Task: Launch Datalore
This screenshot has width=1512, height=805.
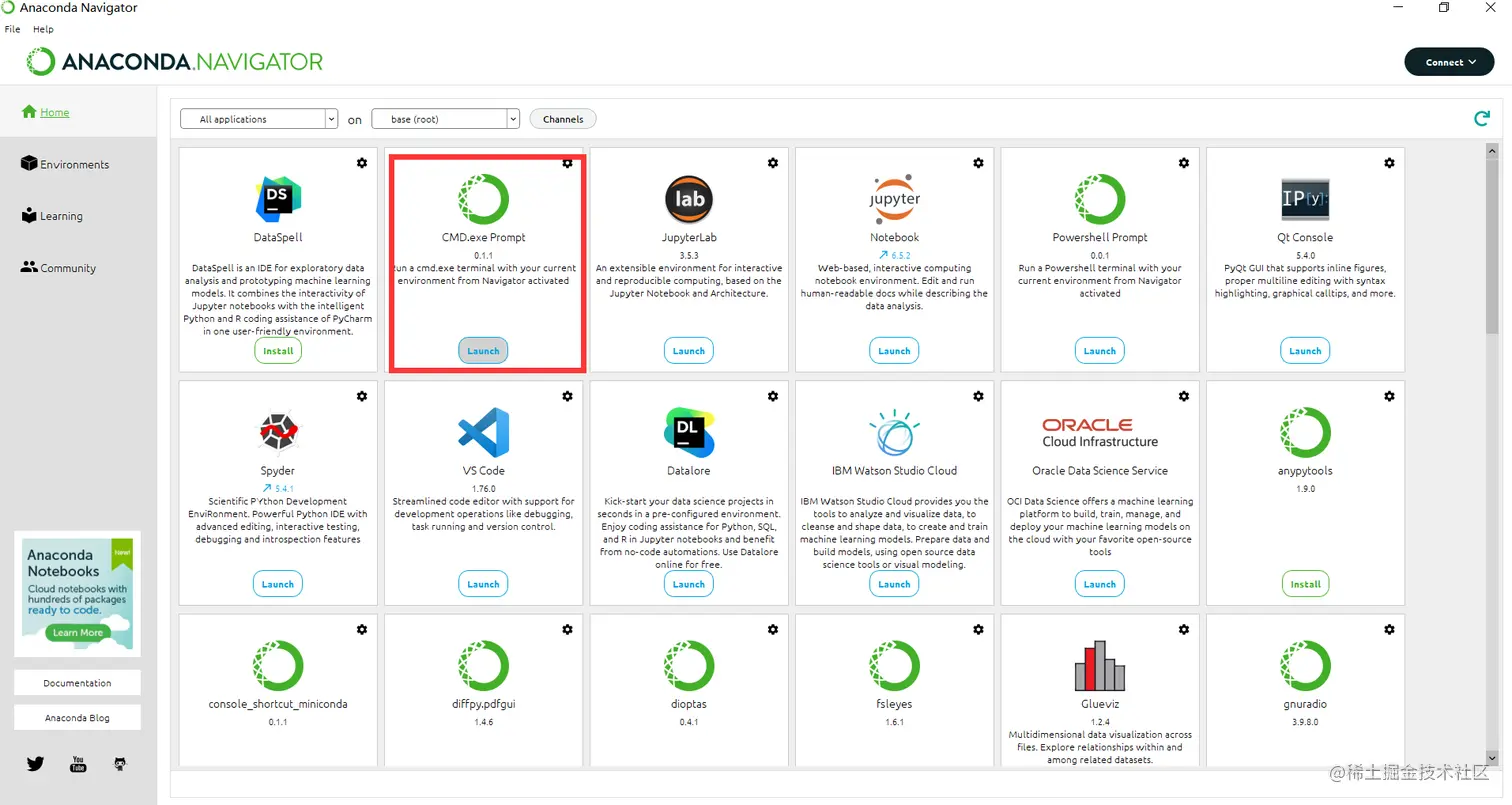Action: (x=689, y=584)
